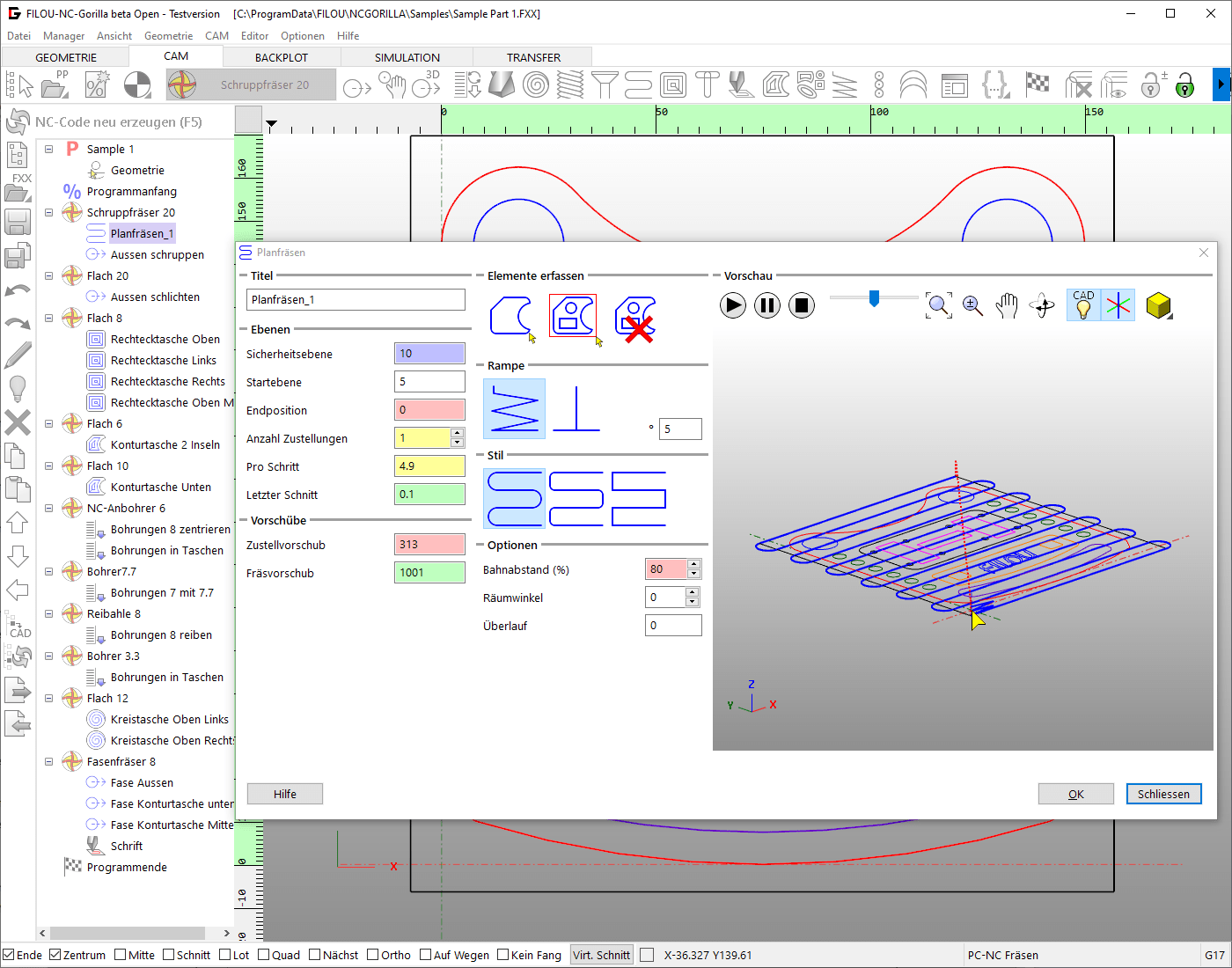
Task: Enable the Mitte snap checkbox
Action: pos(121,955)
